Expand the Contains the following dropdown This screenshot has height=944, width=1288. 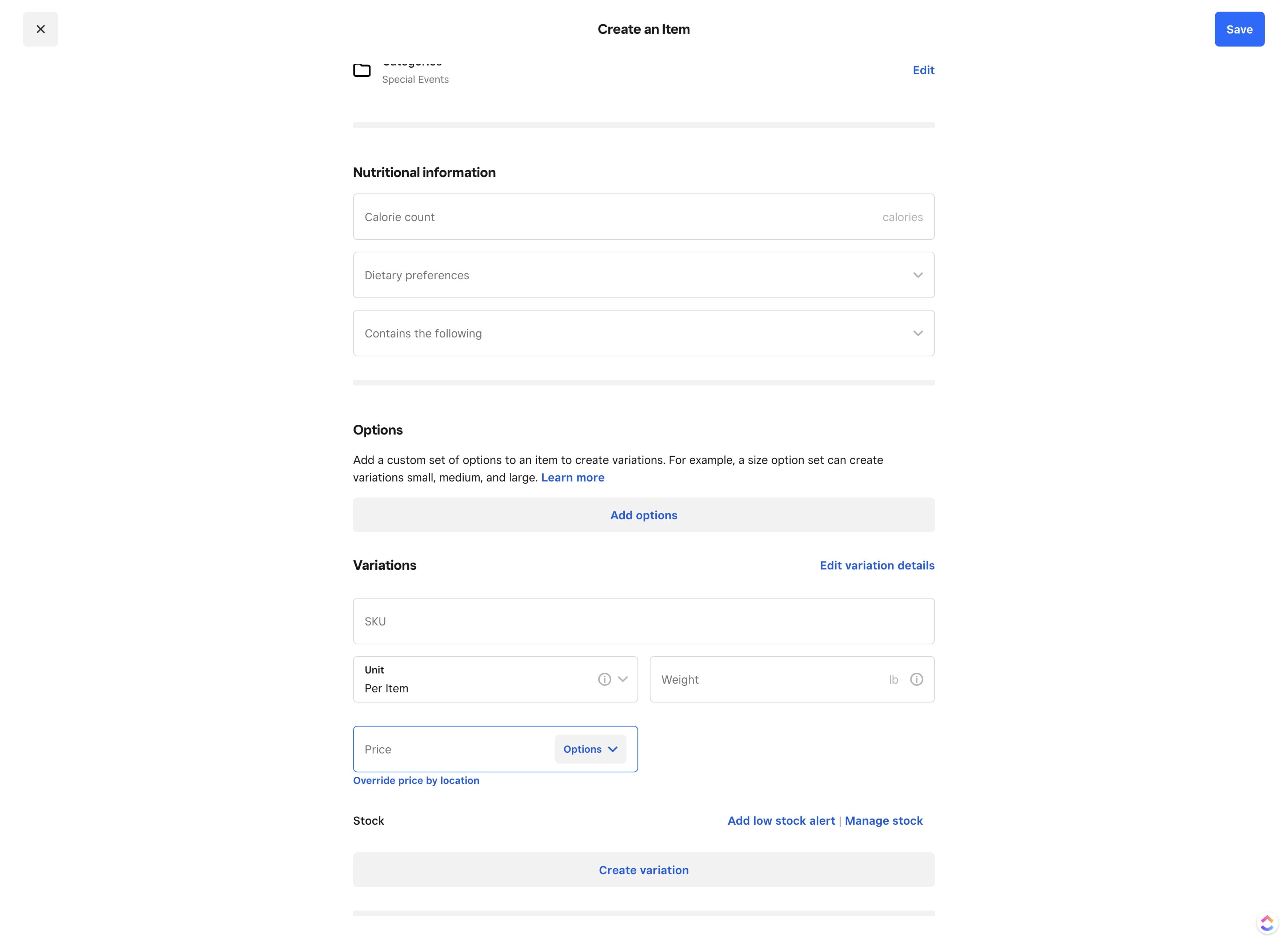pyautogui.click(x=643, y=333)
